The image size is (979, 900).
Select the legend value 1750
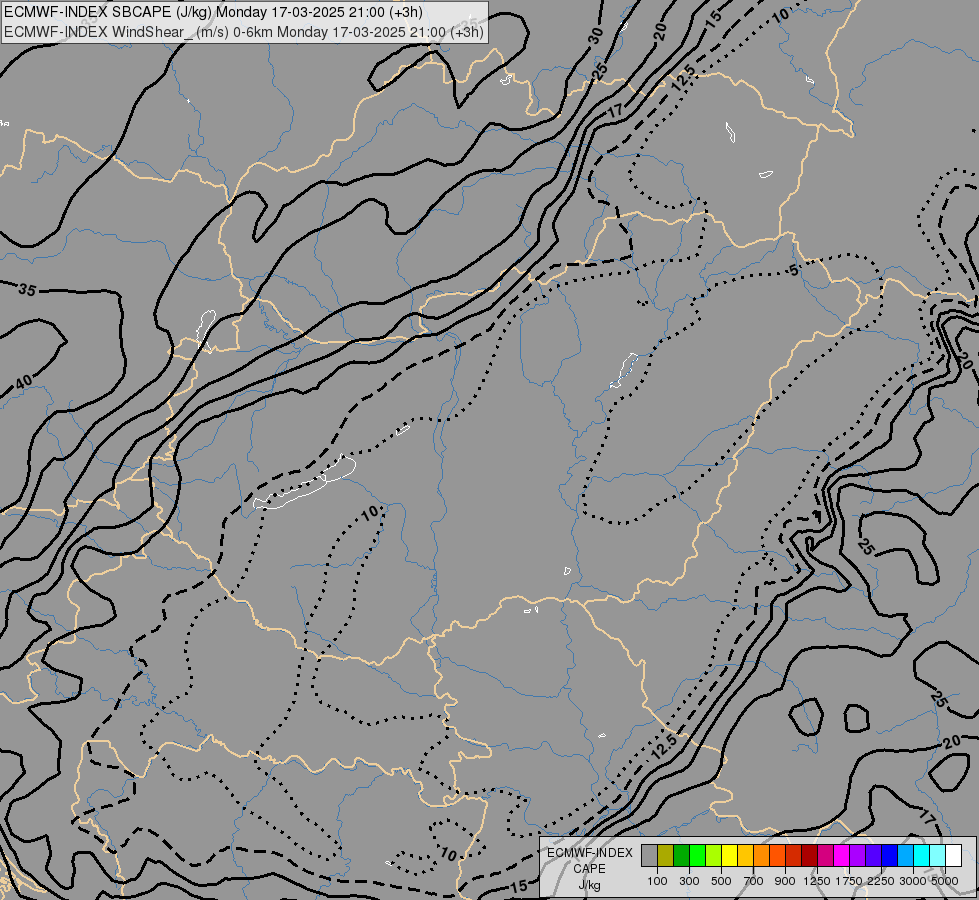pyautogui.click(x=849, y=881)
